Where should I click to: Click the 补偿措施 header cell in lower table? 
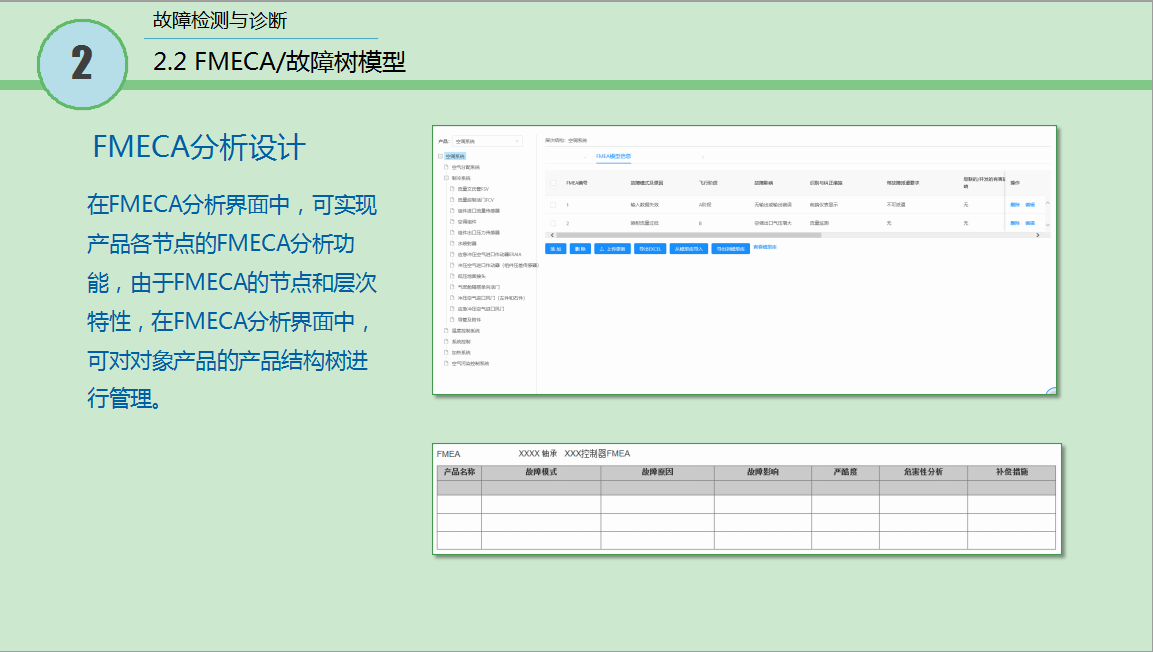coord(1011,472)
